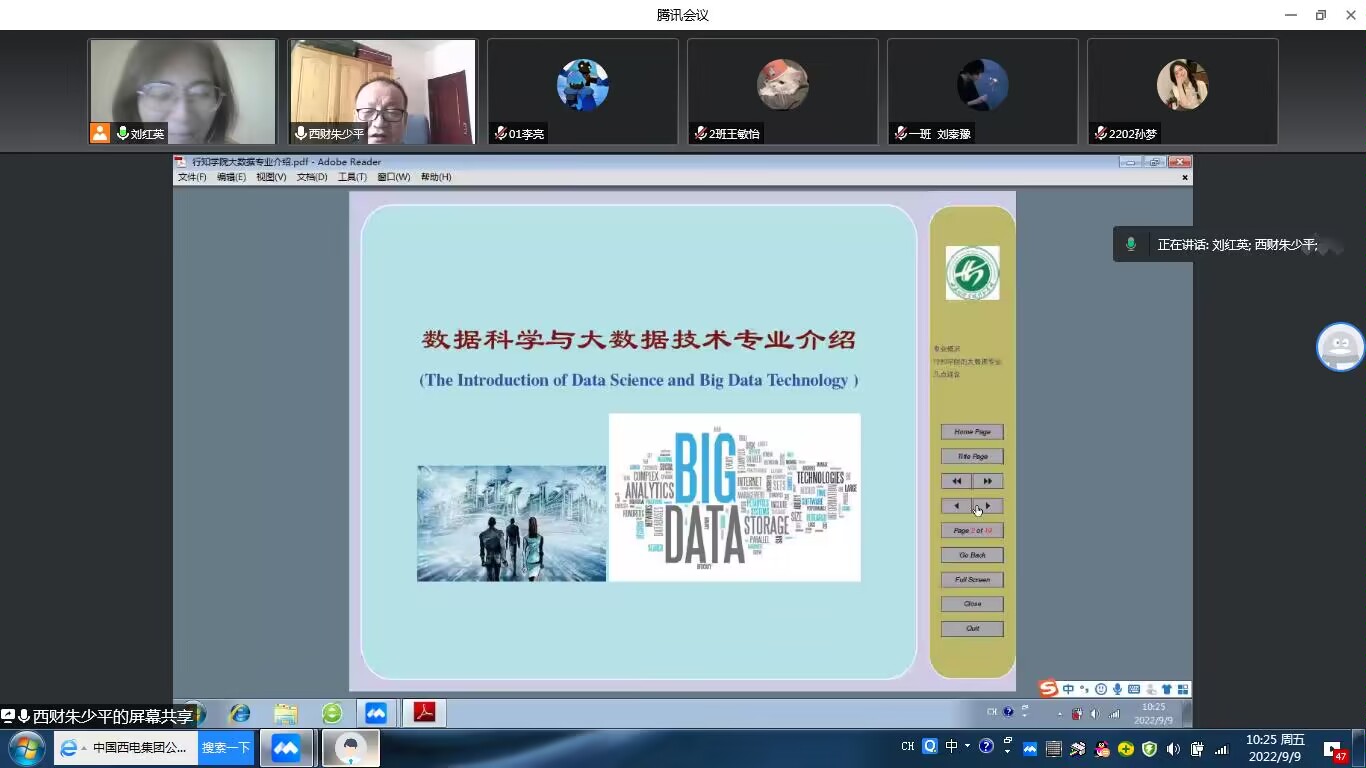
Task: Click the orange host icon on 刘红英 tile
Action: [x=100, y=133]
